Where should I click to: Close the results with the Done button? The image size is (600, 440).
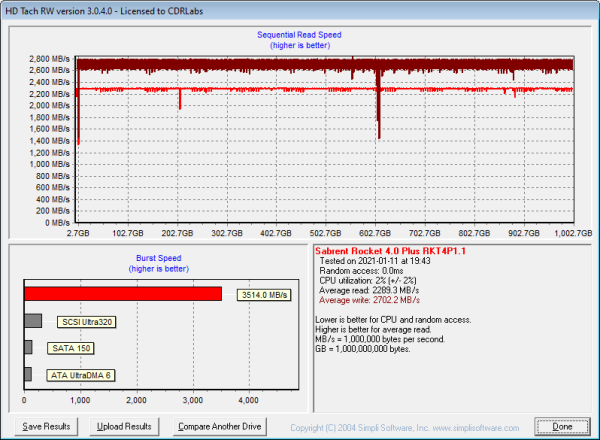coord(563,426)
